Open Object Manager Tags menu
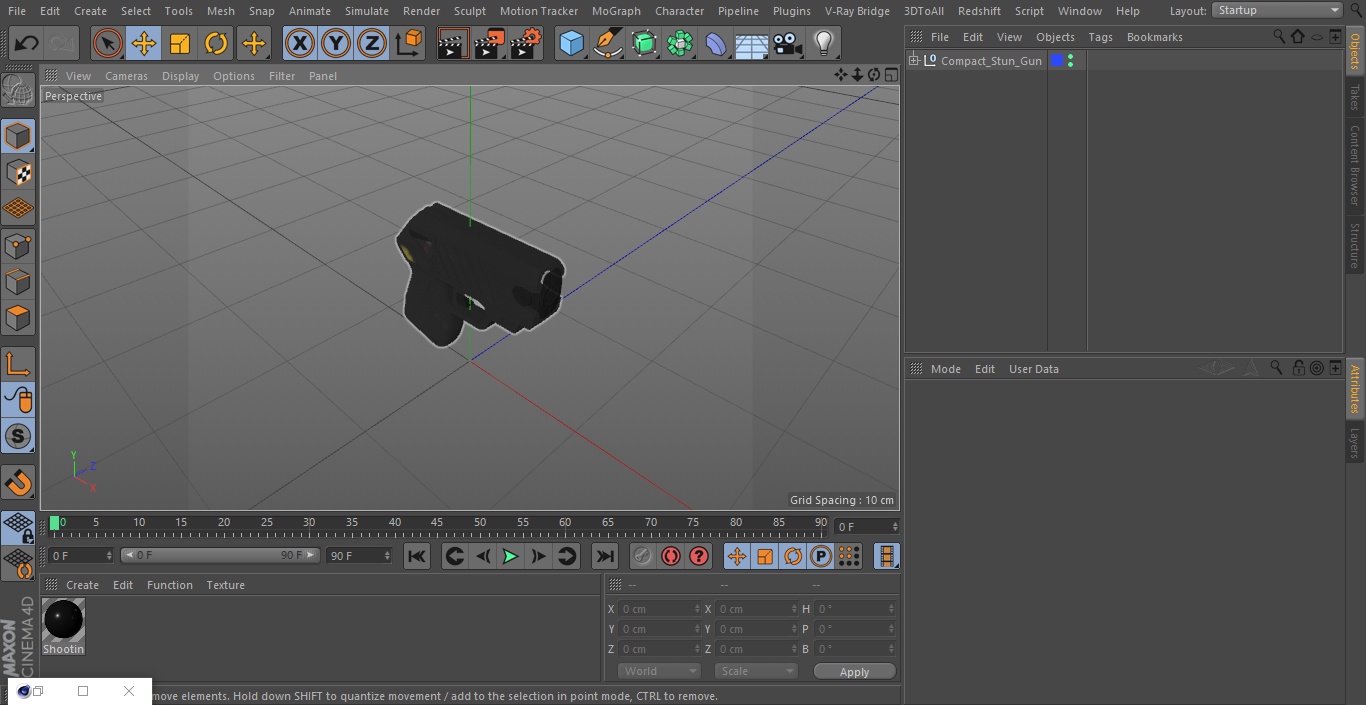The image size is (1366, 705). 1100,37
